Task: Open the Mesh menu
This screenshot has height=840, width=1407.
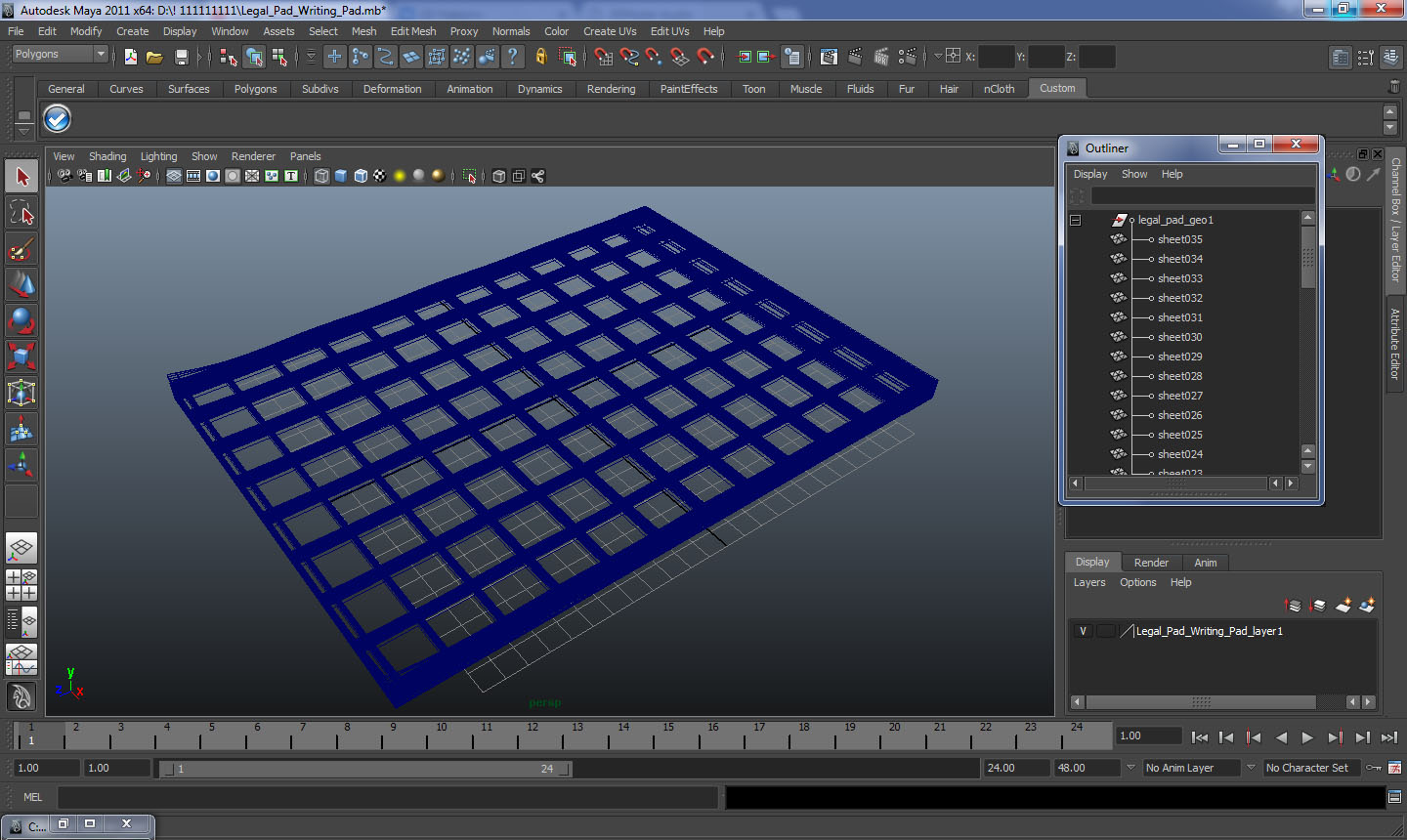Action: pos(363,31)
